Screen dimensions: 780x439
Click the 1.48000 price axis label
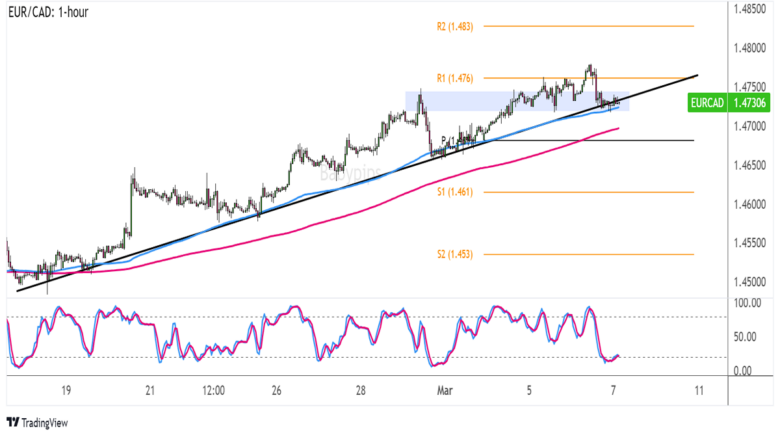[x=750, y=48]
